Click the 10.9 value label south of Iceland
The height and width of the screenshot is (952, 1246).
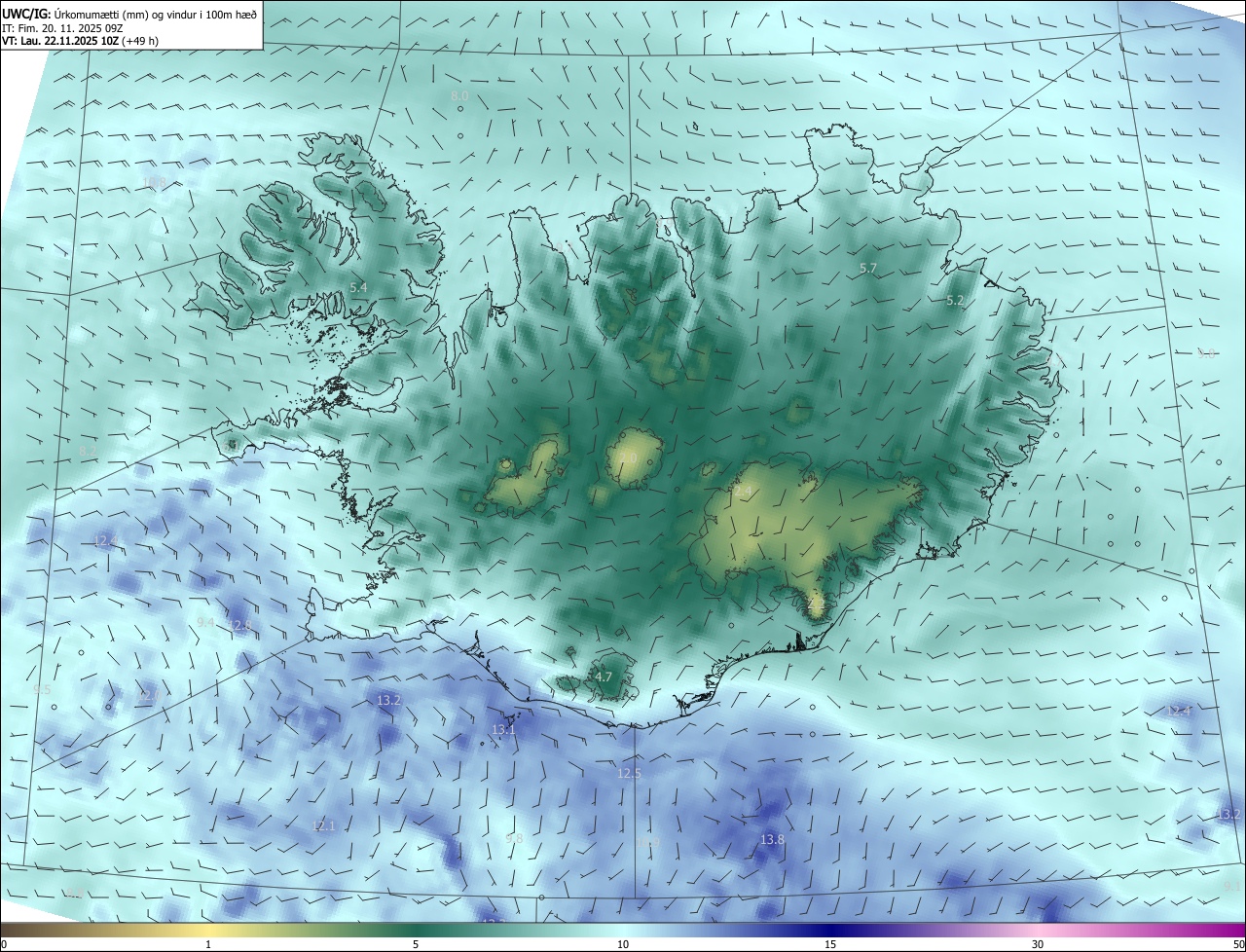[648, 843]
